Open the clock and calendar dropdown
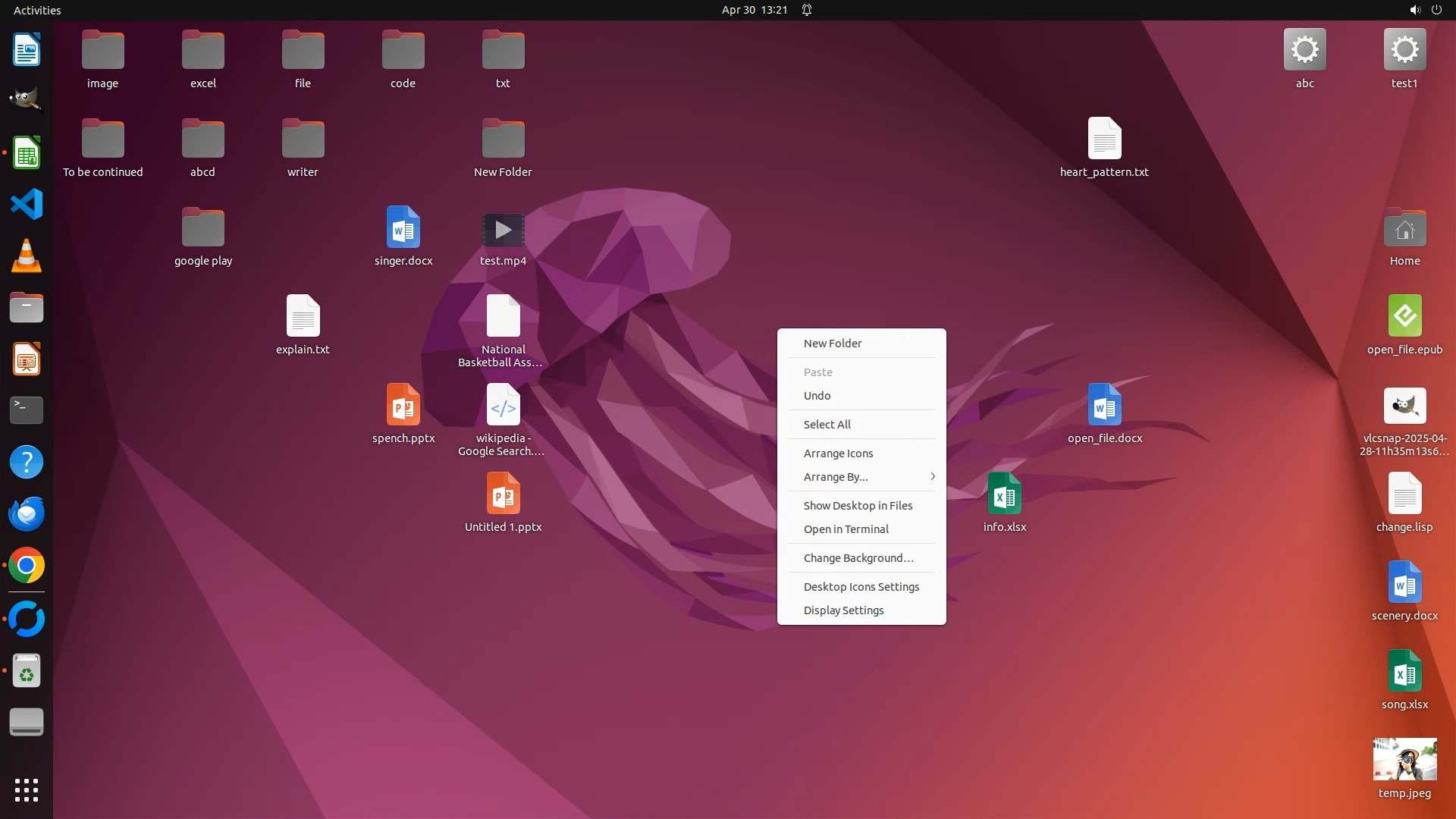Image resolution: width=1456 pixels, height=819 pixels. click(754, 10)
